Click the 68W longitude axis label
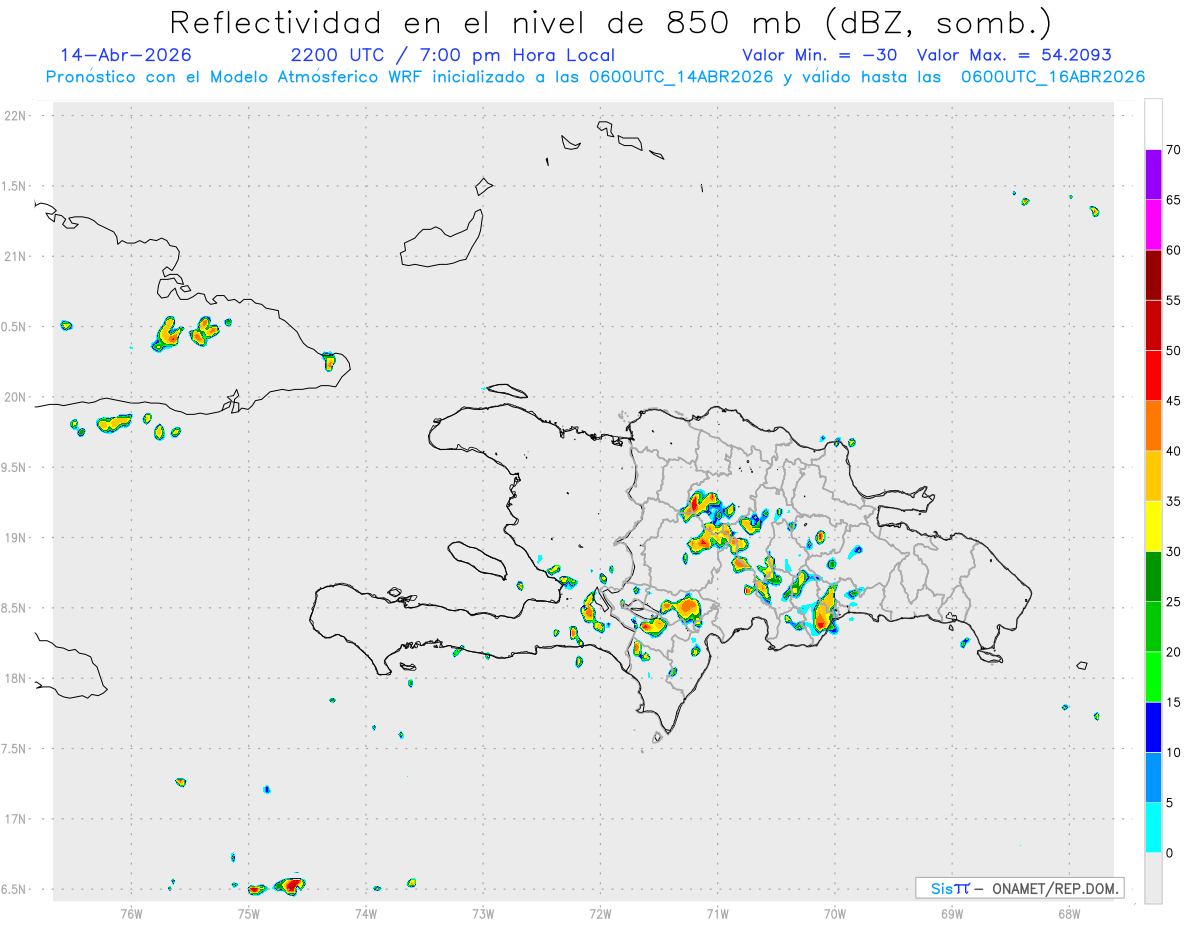 (1068, 914)
